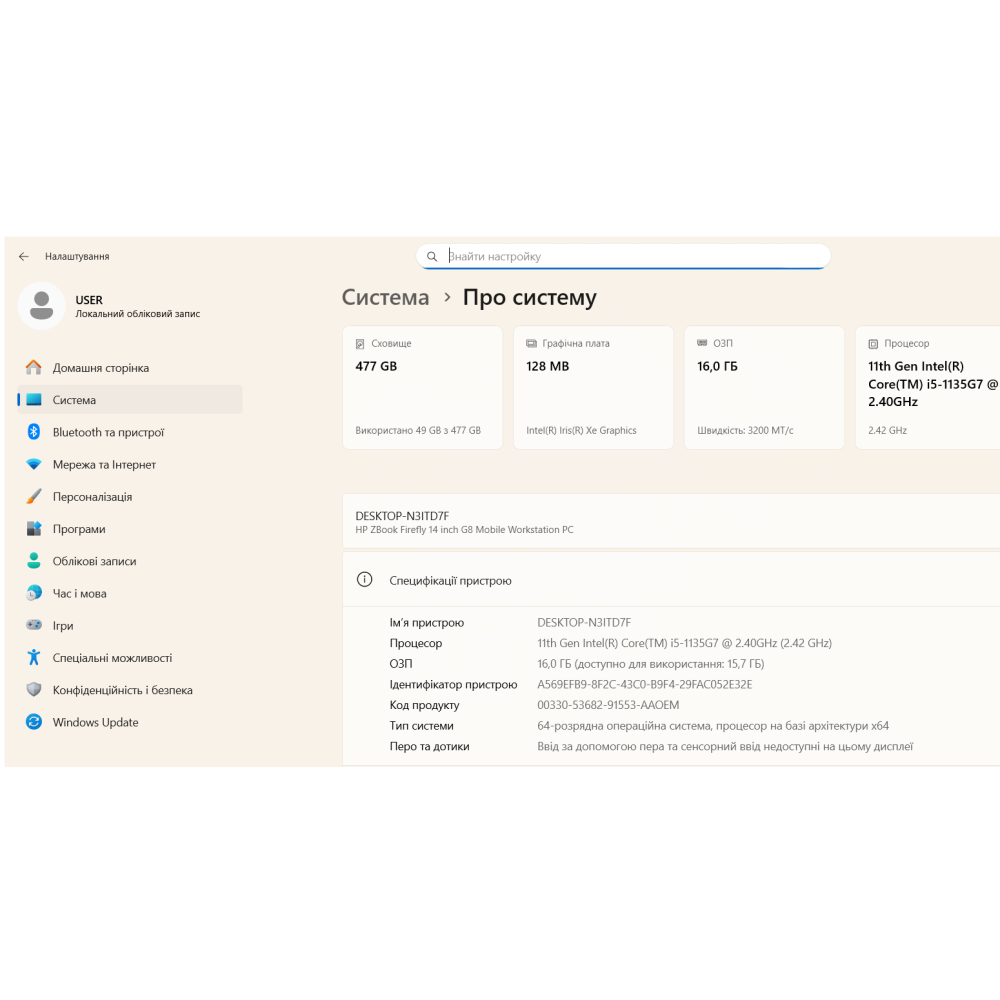This screenshot has height=1000, width=1000.
Task: Click the Система breadcrumb link
Action: tap(385, 298)
